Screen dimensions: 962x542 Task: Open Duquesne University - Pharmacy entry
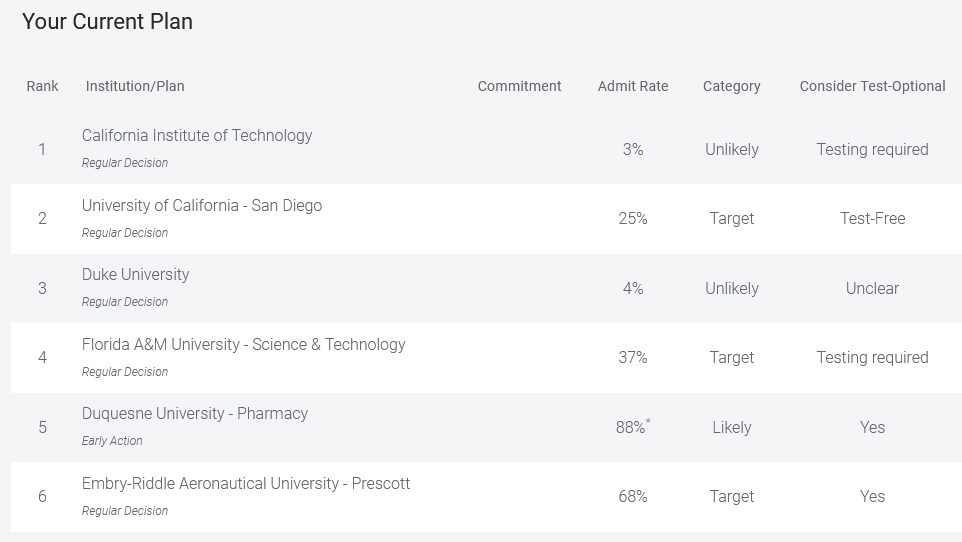click(194, 414)
